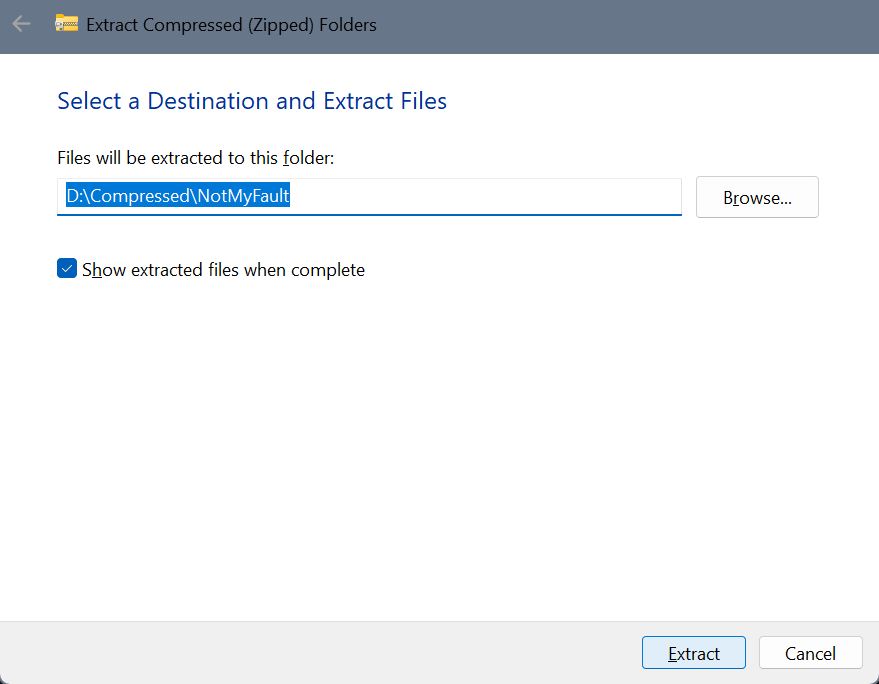Open the Browse... folder picker

tap(757, 197)
